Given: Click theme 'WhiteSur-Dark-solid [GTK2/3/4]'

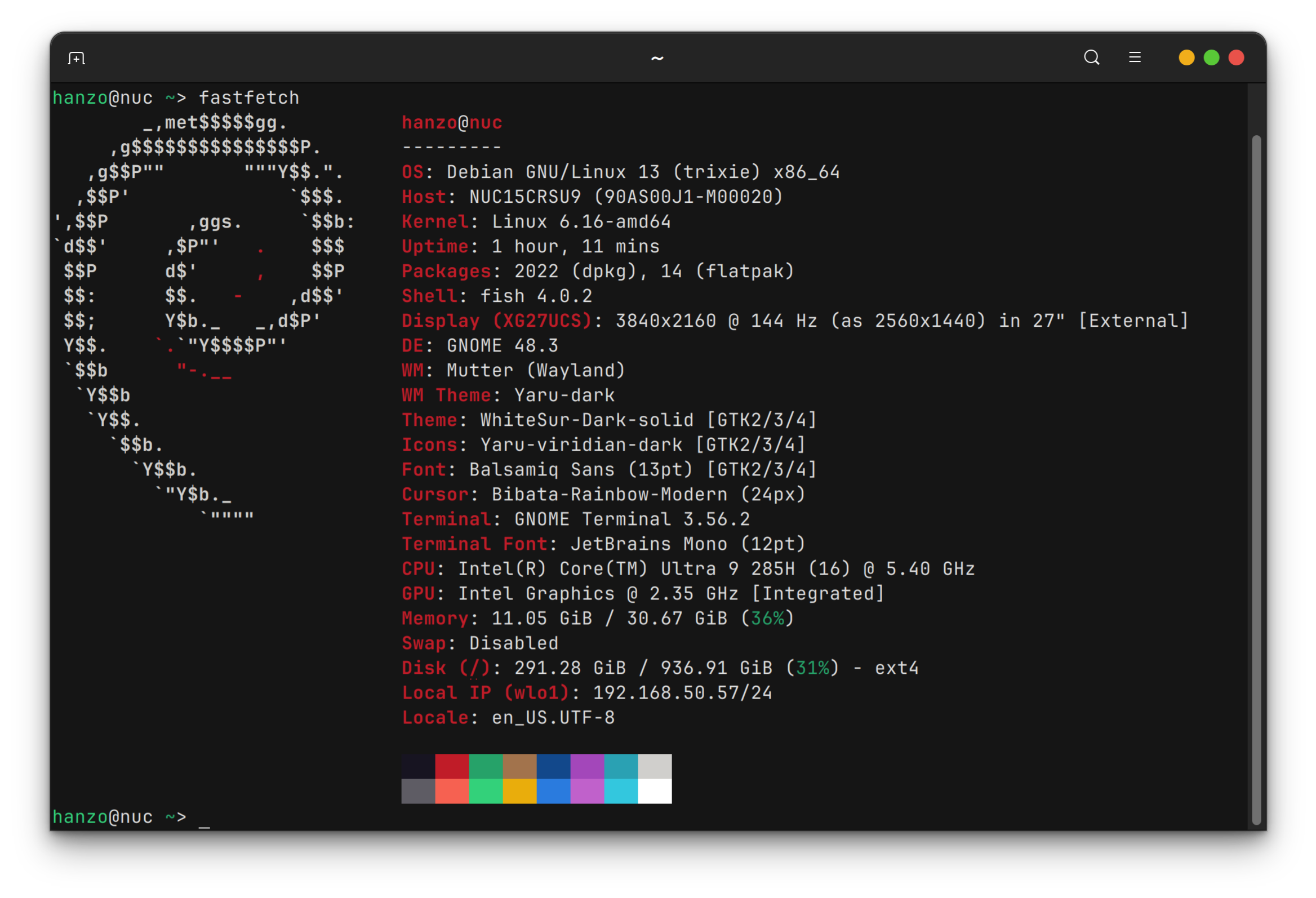Looking at the screenshot, I should click(x=648, y=420).
